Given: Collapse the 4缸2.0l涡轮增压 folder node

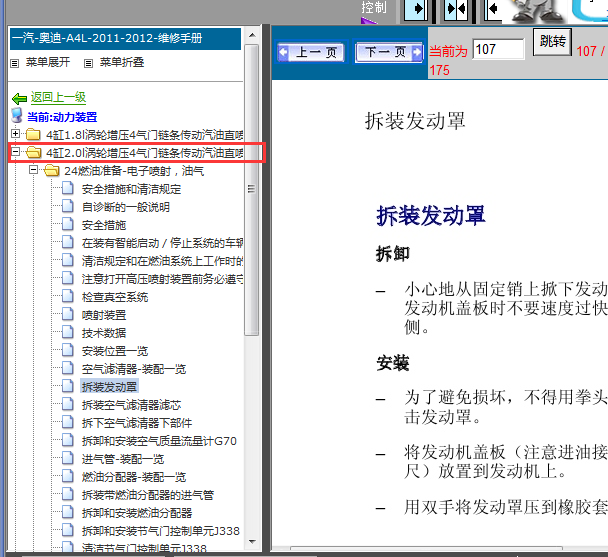Looking at the screenshot, I should [16, 152].
